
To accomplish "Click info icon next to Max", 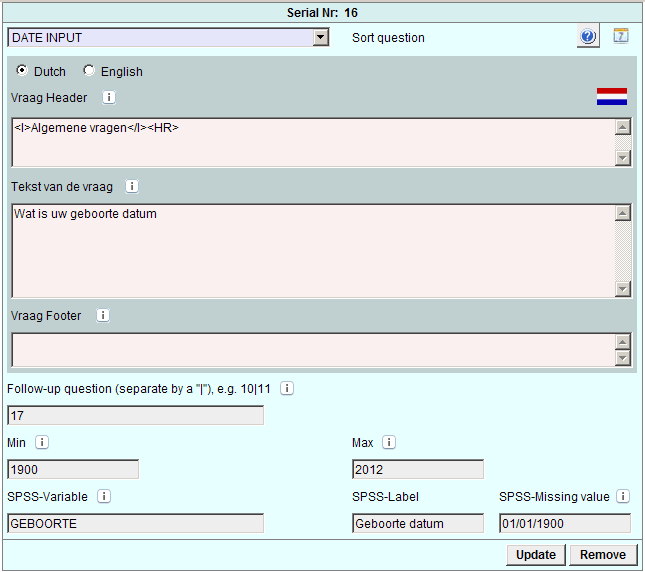I will [x=389, y=442].
